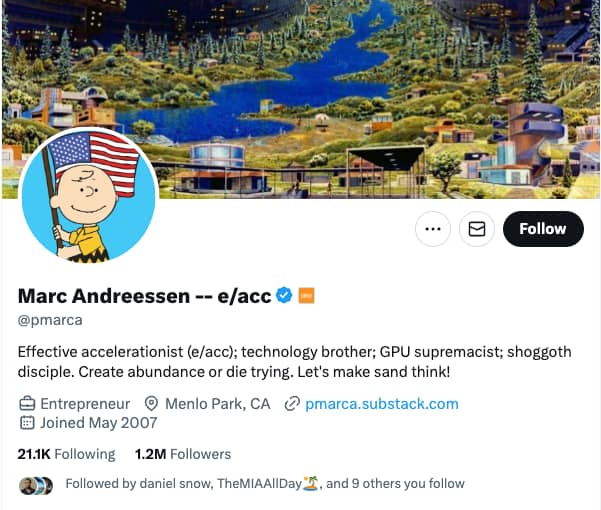Click the location pin icon by Menlo Park
This screenshot has width=601, height=510.
[x=151, y=404]
